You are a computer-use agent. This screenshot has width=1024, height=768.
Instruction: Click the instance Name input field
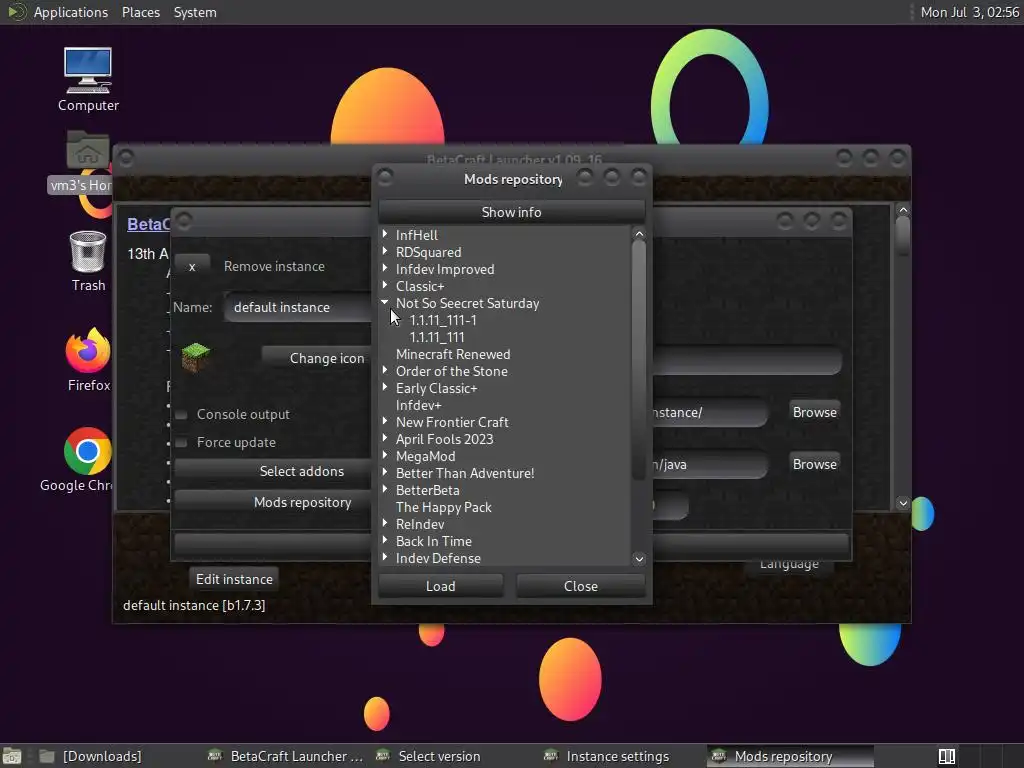(x=298, y=307)
